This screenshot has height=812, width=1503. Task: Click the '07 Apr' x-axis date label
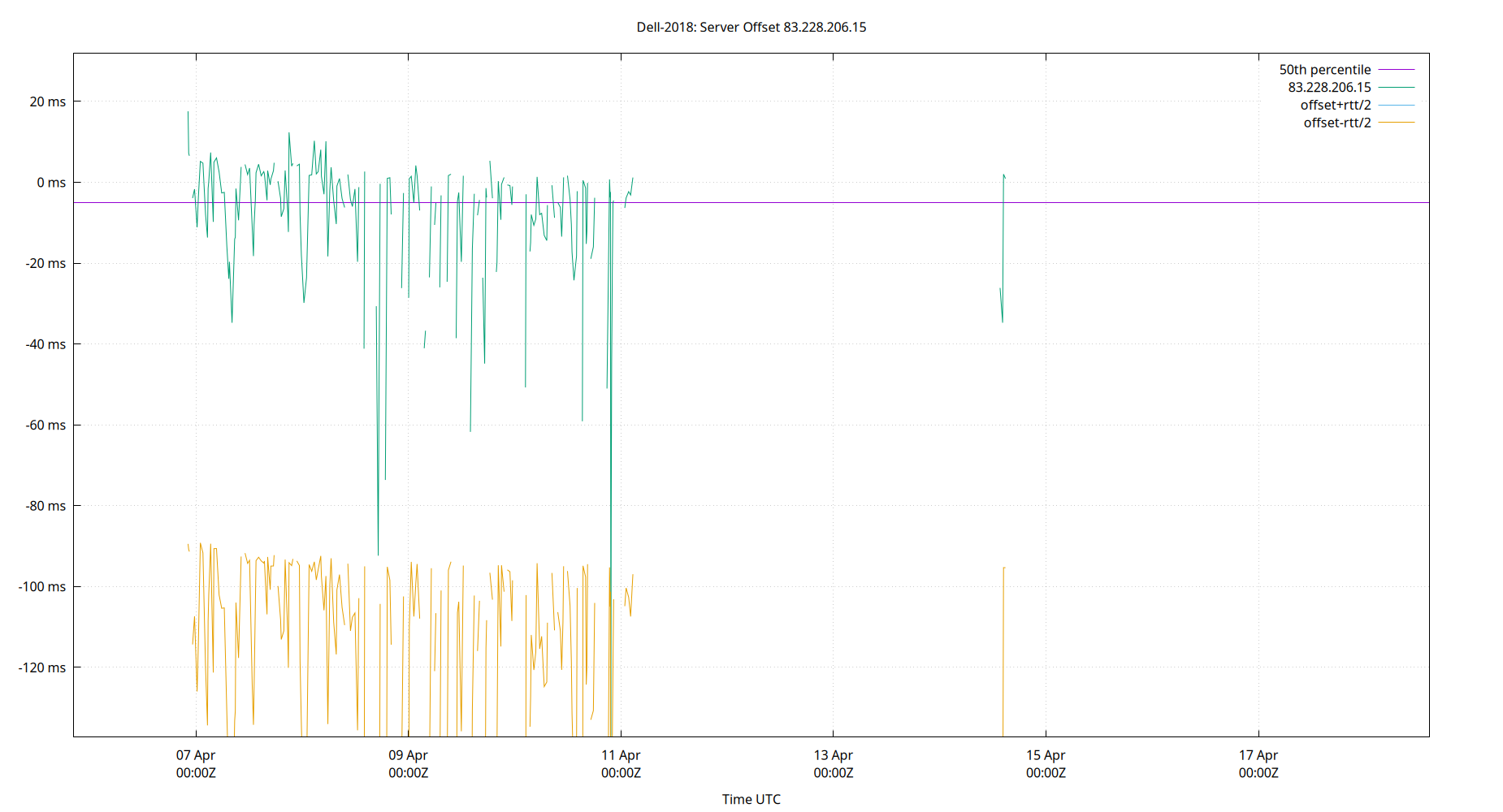196,755
